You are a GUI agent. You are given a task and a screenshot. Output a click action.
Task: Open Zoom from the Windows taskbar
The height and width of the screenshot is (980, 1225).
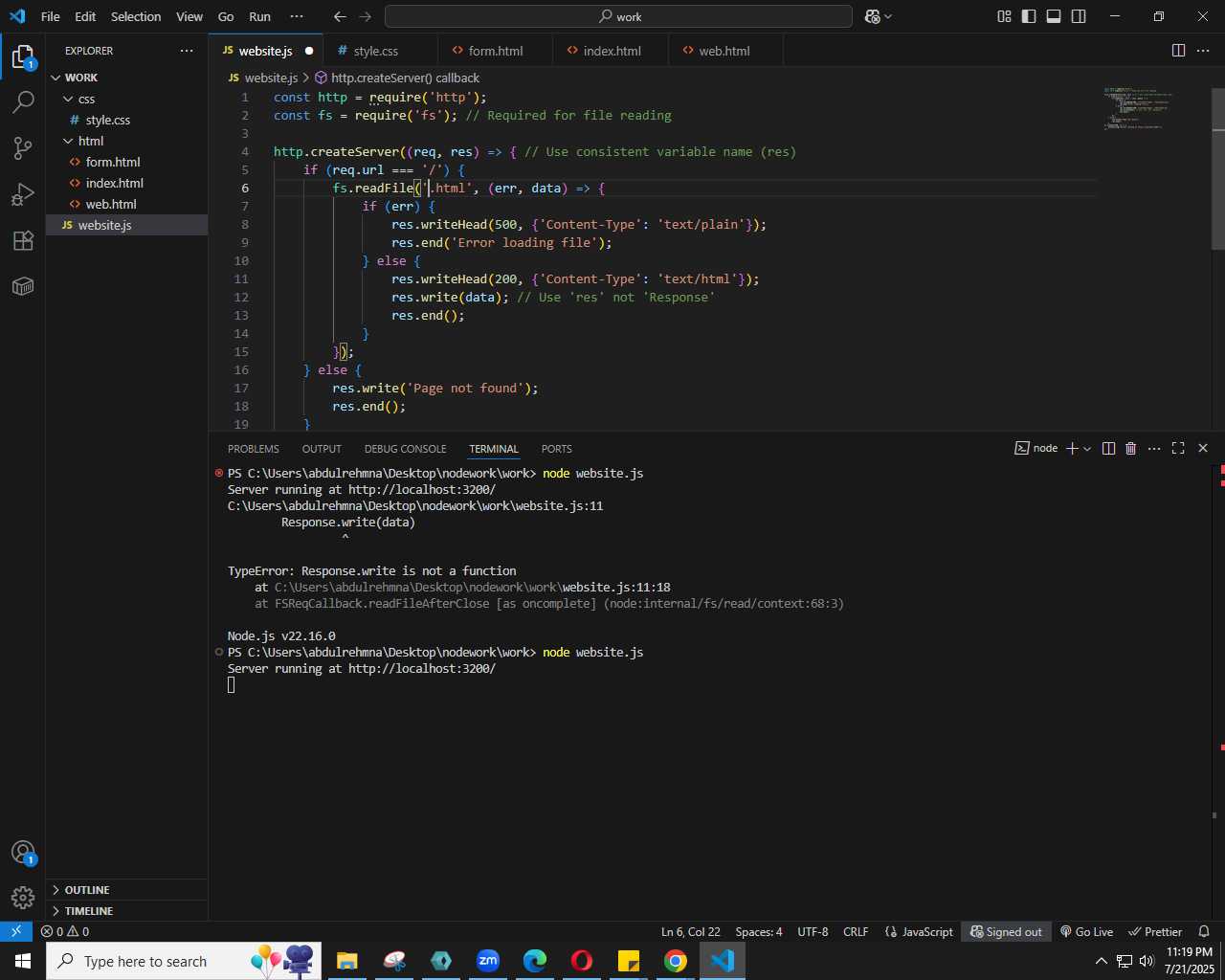[x=488, y=961]
